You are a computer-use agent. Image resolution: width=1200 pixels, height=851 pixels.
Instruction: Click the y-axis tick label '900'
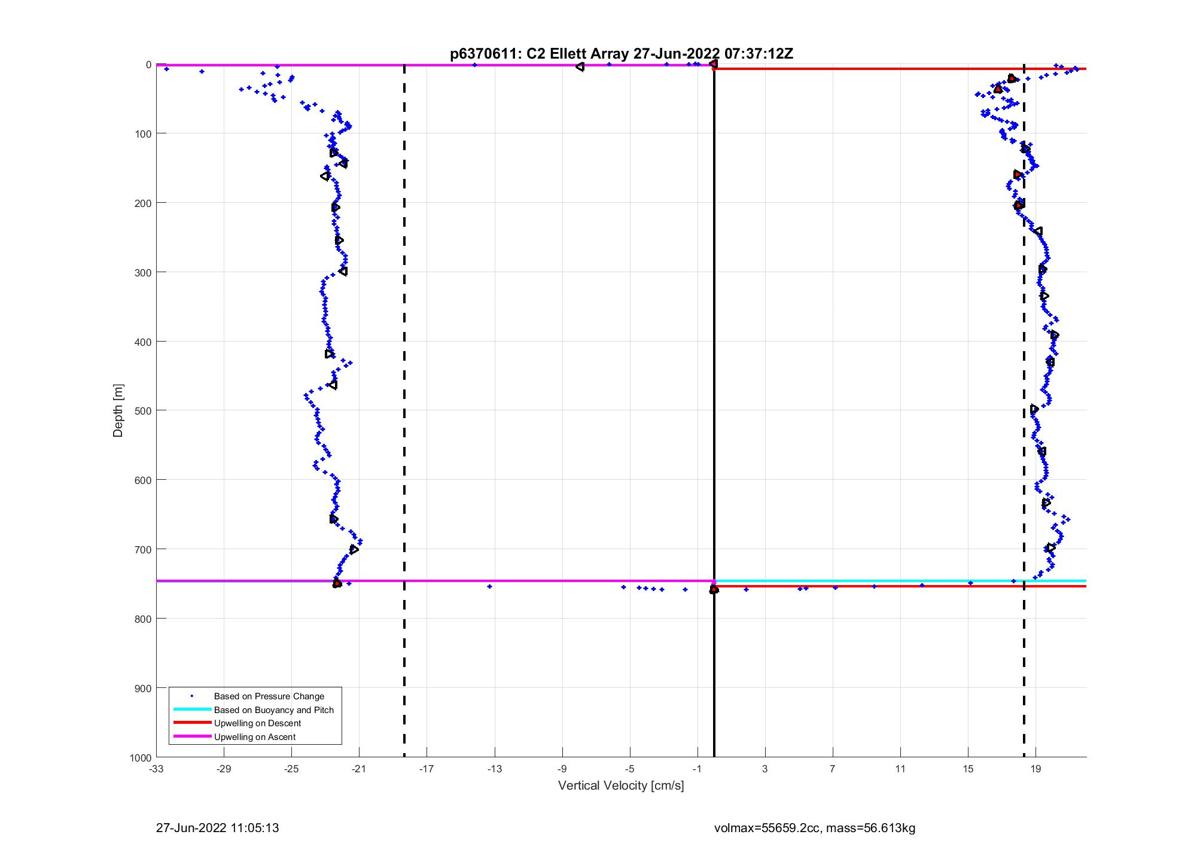tap(142, 688)
